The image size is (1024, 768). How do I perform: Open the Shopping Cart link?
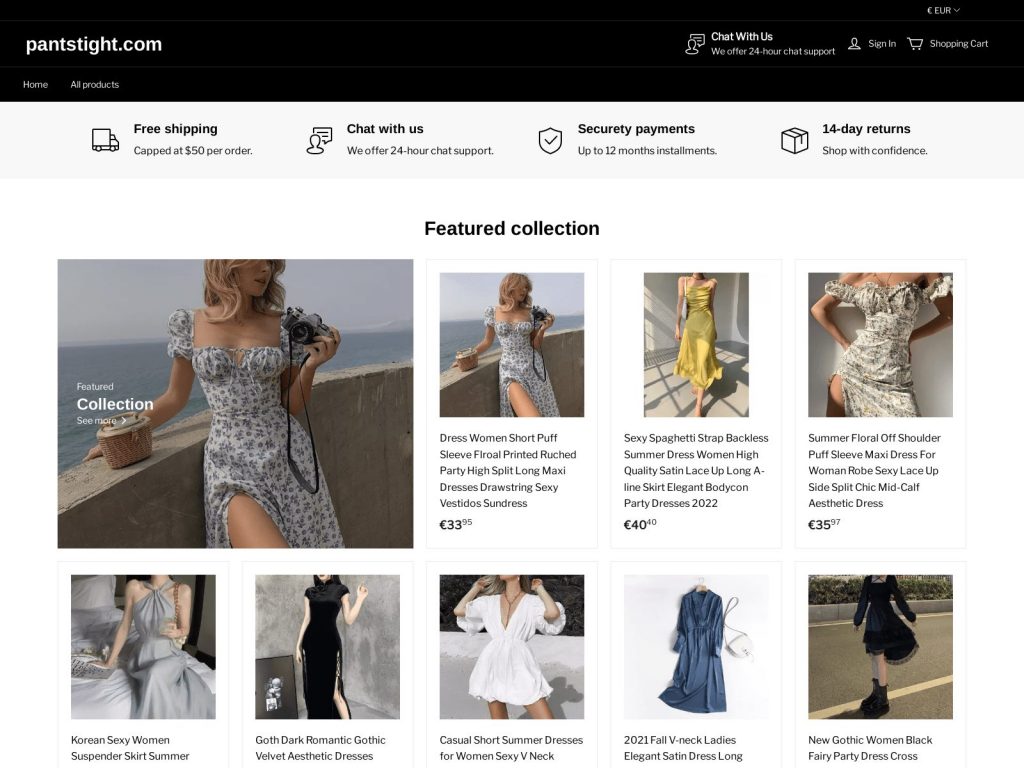point(958,44)
